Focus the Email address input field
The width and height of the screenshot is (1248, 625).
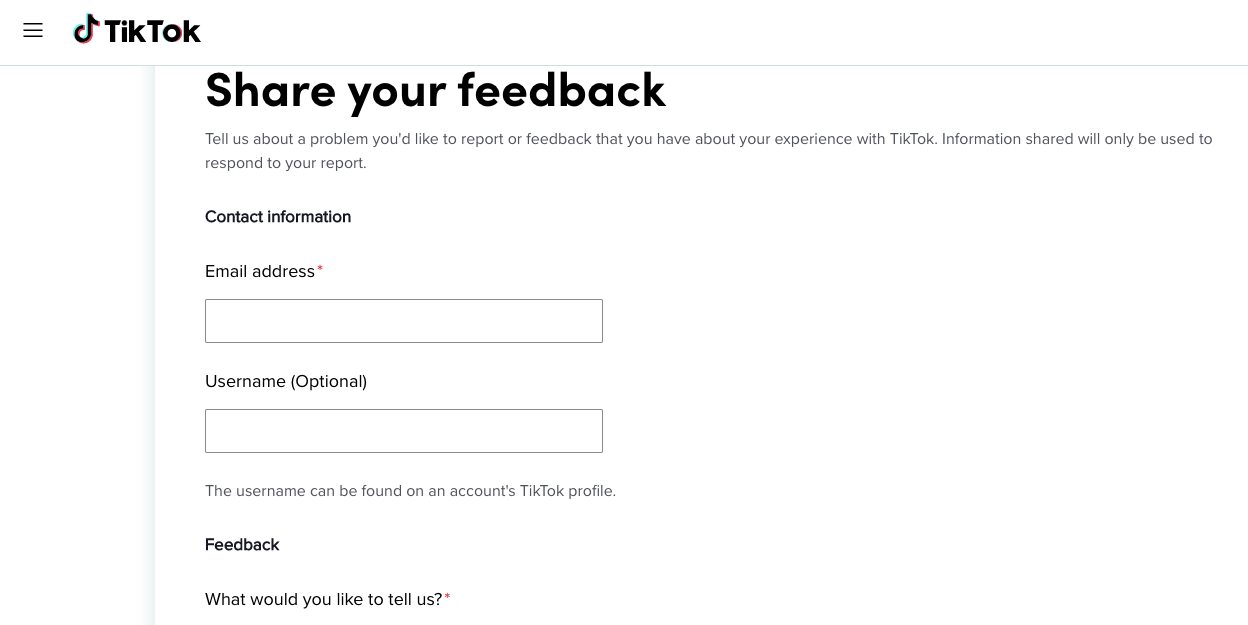point(403,321)
